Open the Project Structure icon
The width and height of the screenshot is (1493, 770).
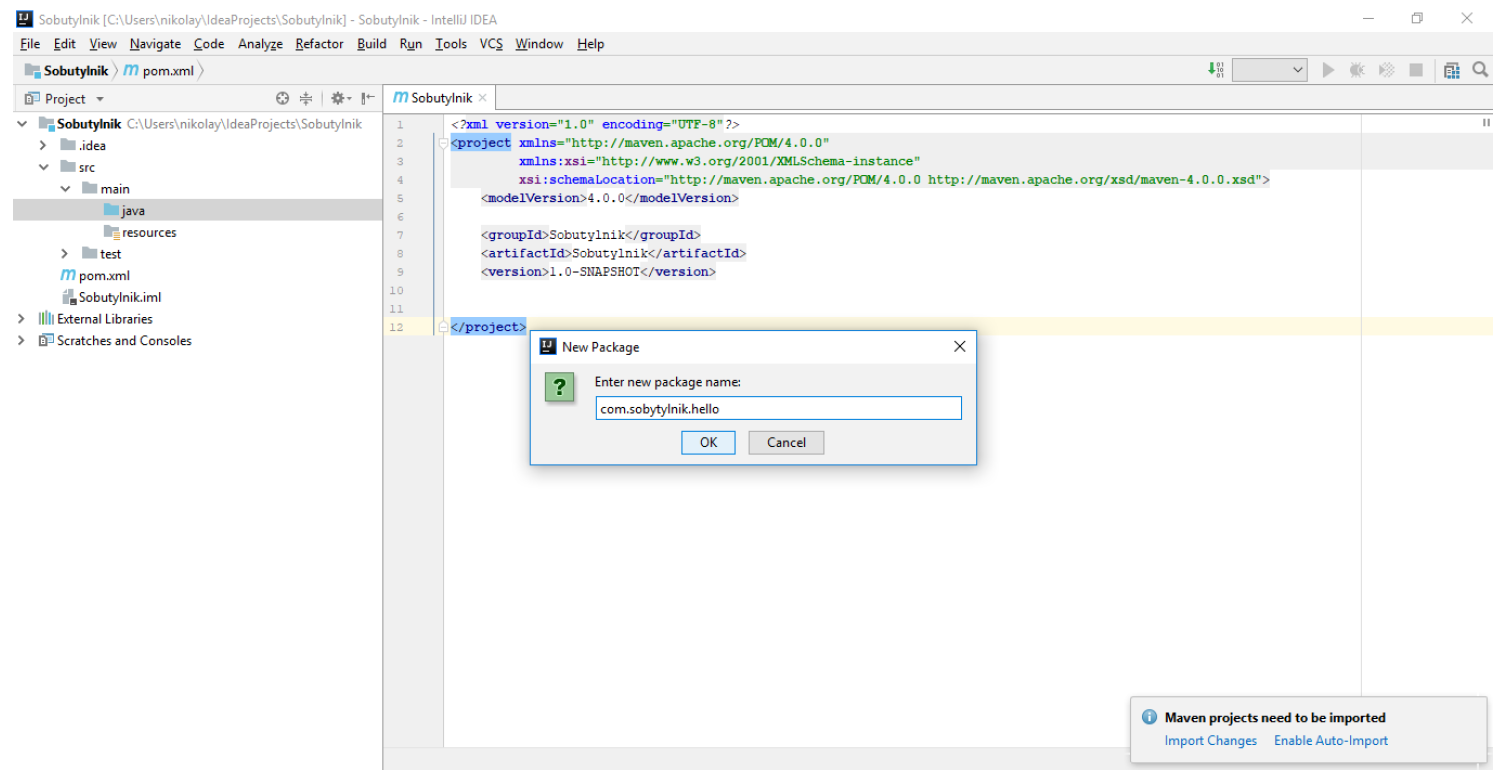coord(1452,70)
